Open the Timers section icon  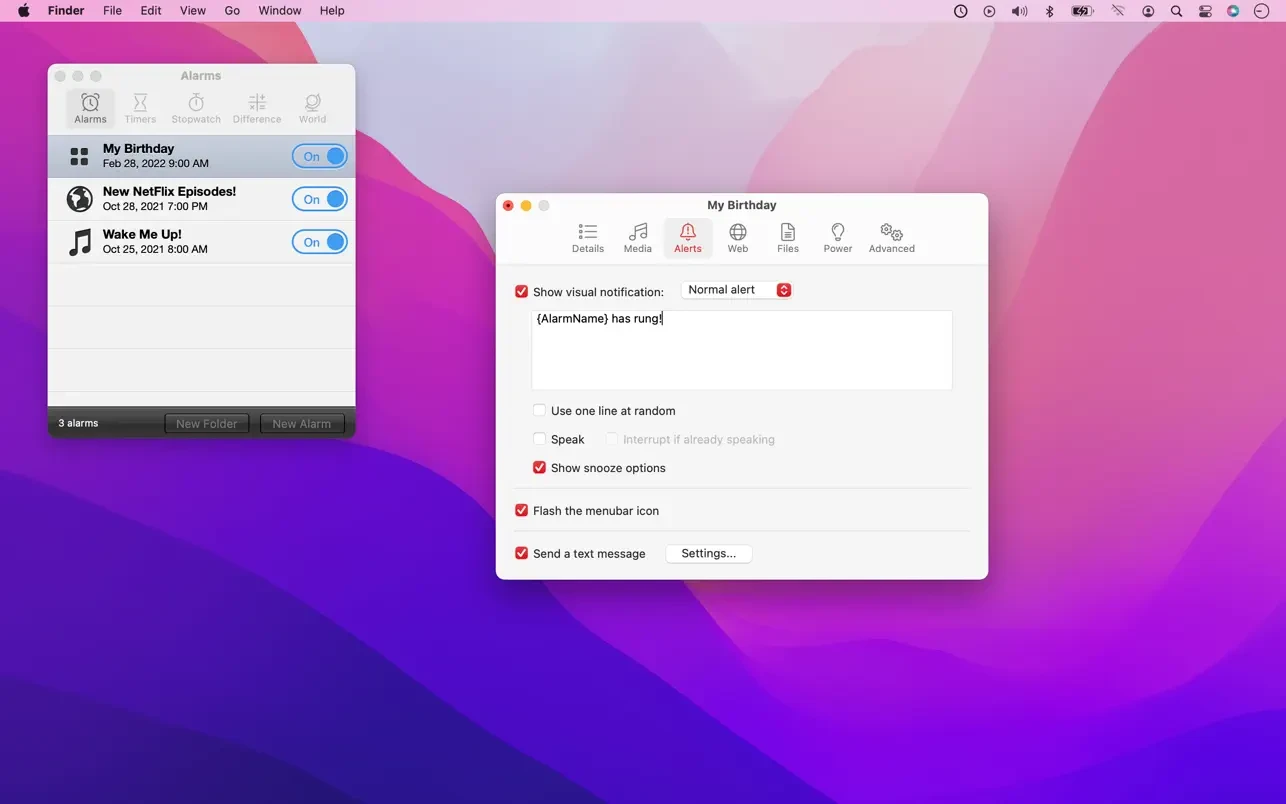[x=140, y=108]
